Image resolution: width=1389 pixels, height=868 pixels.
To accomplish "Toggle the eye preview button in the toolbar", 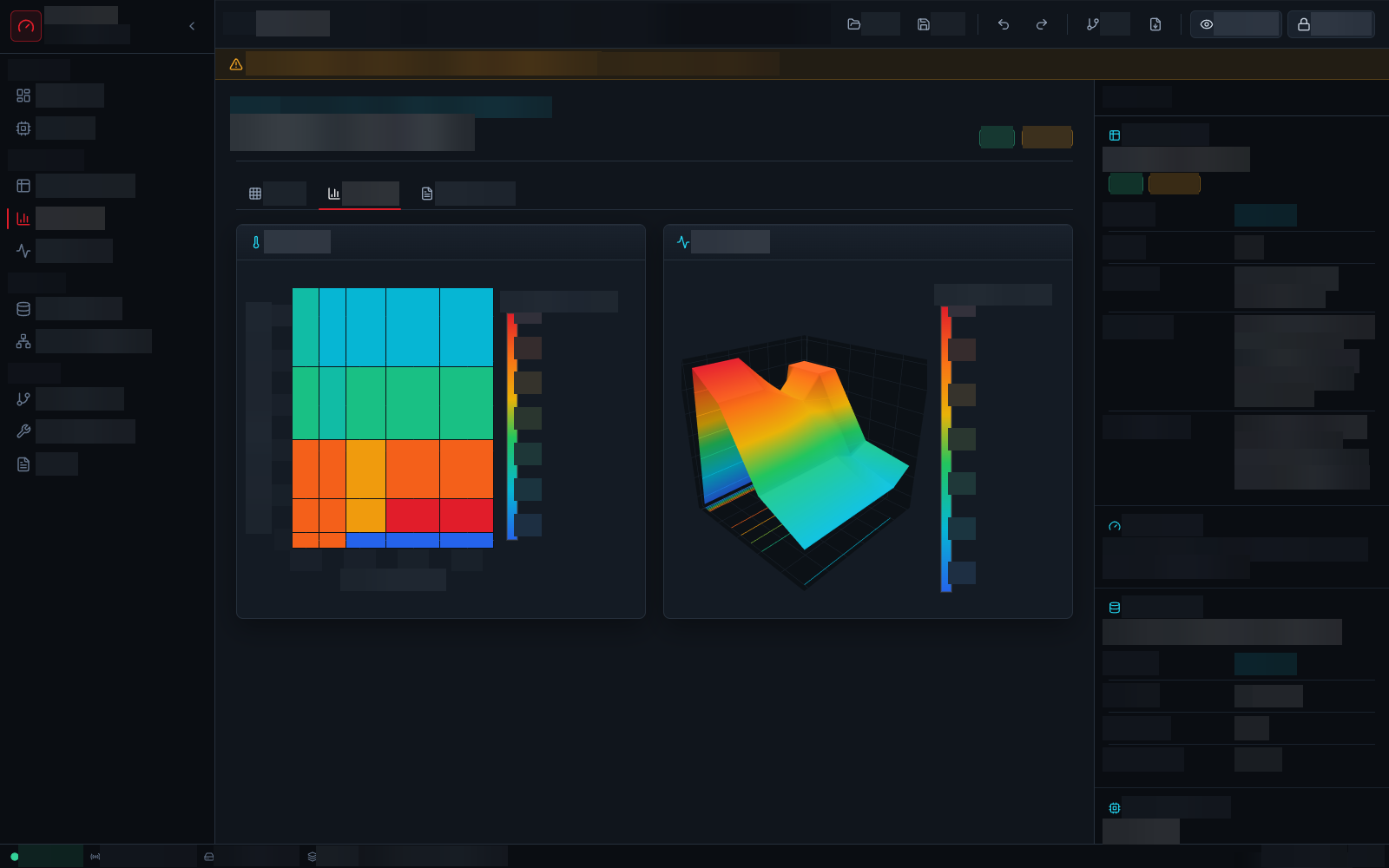I will click(x=1235, y=24).
